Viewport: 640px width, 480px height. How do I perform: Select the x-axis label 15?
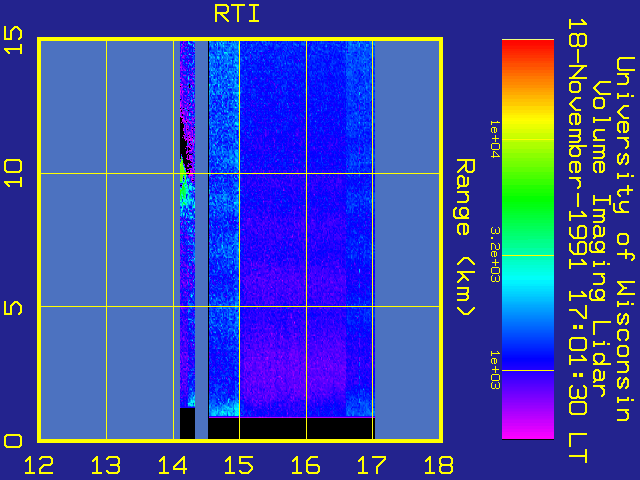click(239, 465)
